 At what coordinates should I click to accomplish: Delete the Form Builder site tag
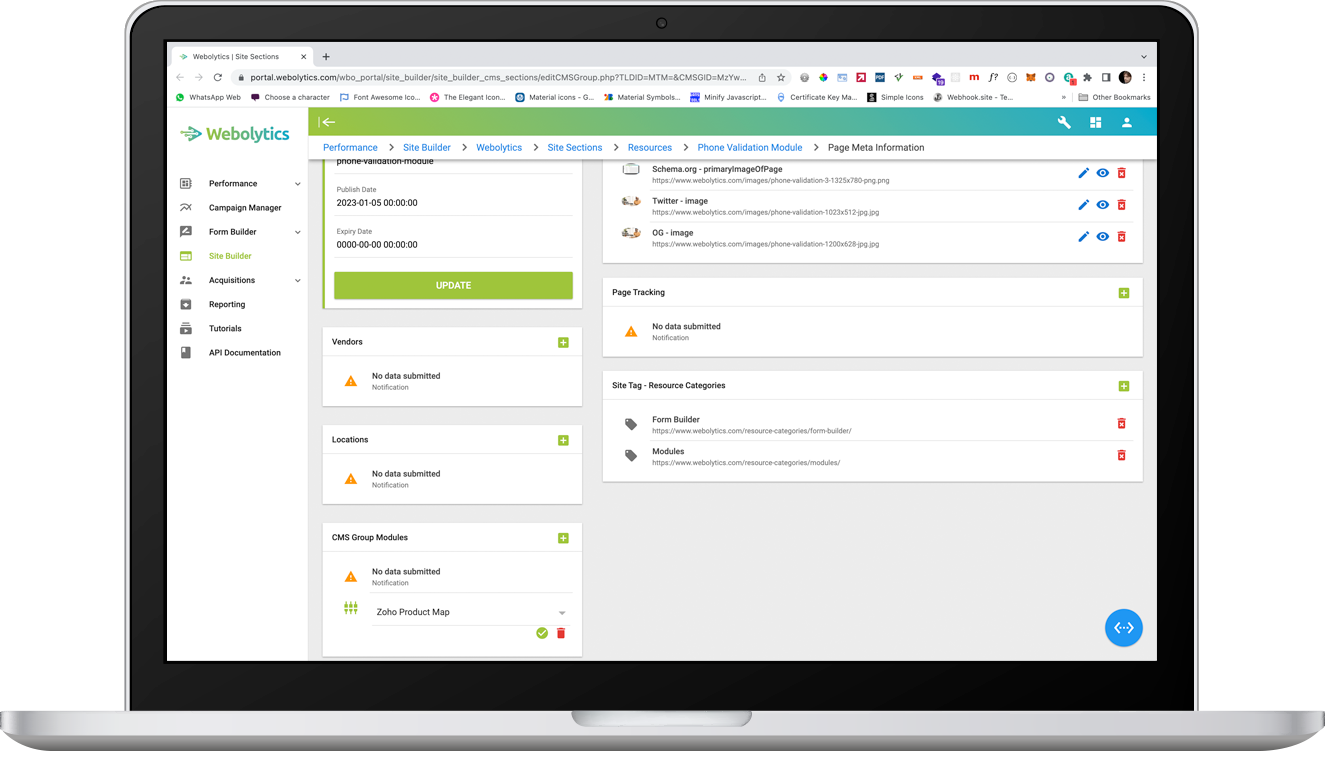point(1122,423)
